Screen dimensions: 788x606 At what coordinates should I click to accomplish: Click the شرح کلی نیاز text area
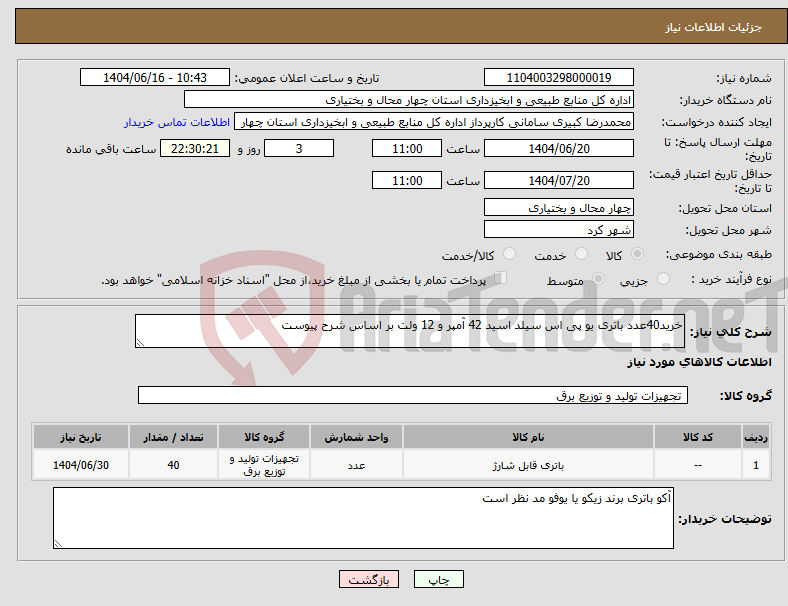(410, 331)
